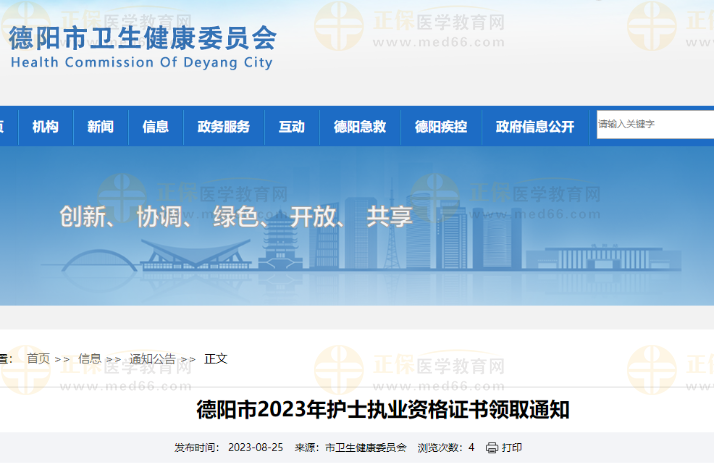
Task: Open 政务服务 in the top navigation
Action: pyautogui.click(x=224, y=127)
